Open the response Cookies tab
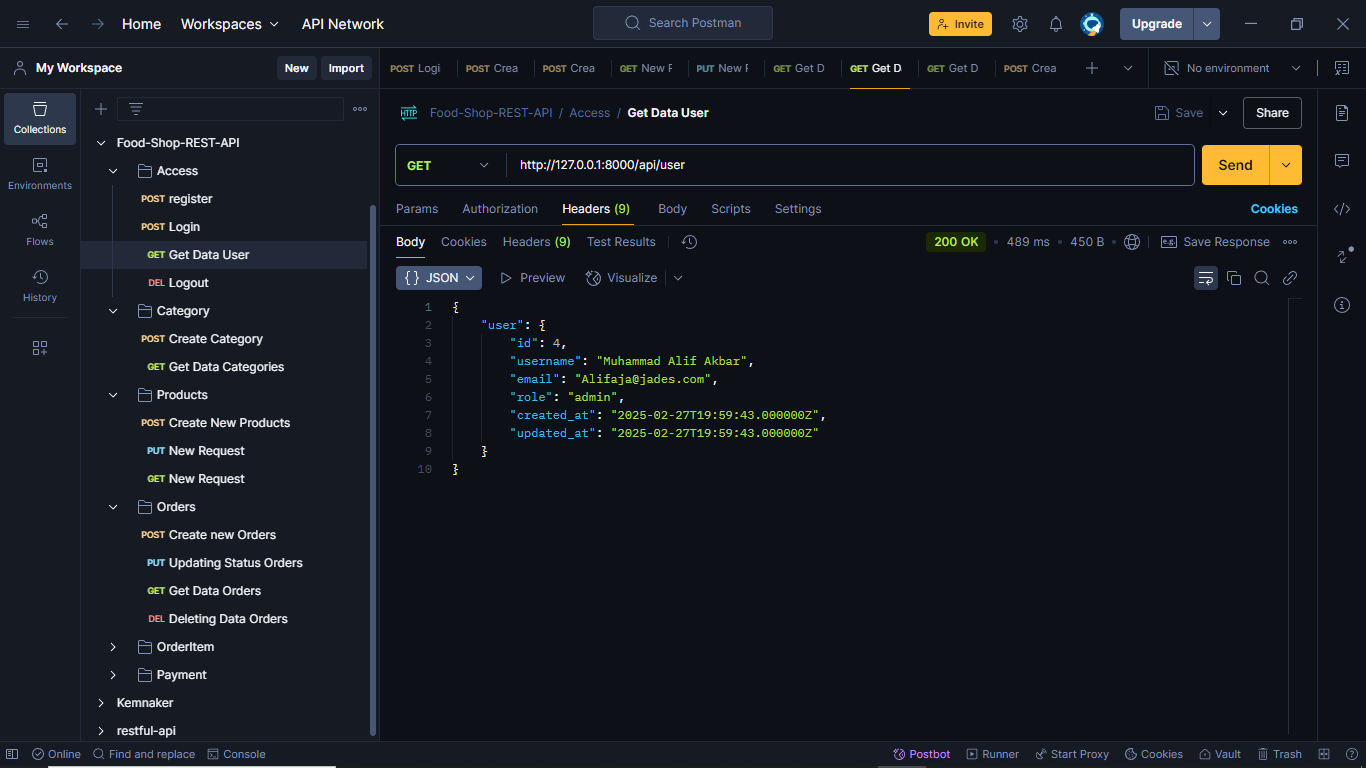The height and width of the screenshot is (768, 1366). pyautogui.click(x=464, y=242)
